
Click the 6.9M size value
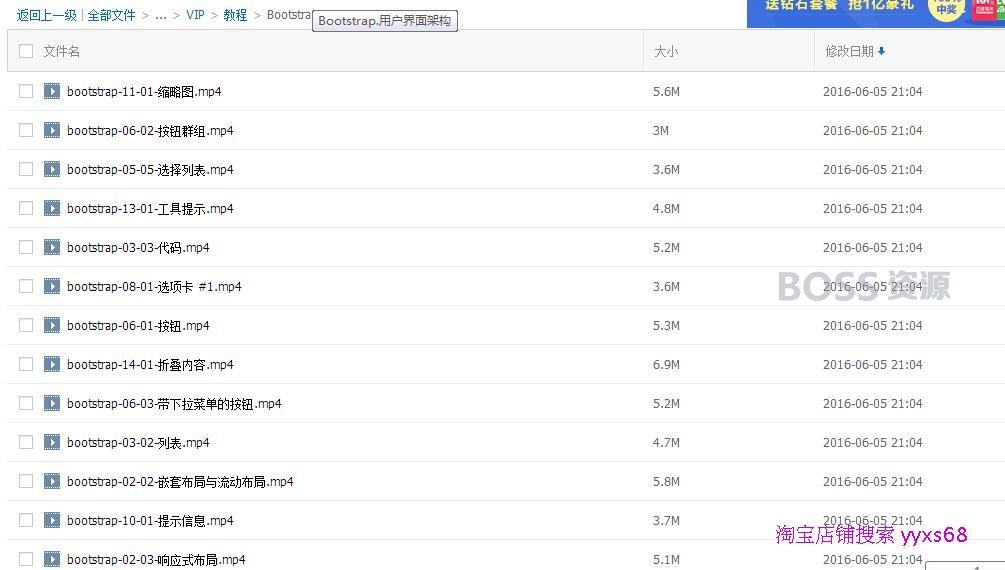(667, 364)
